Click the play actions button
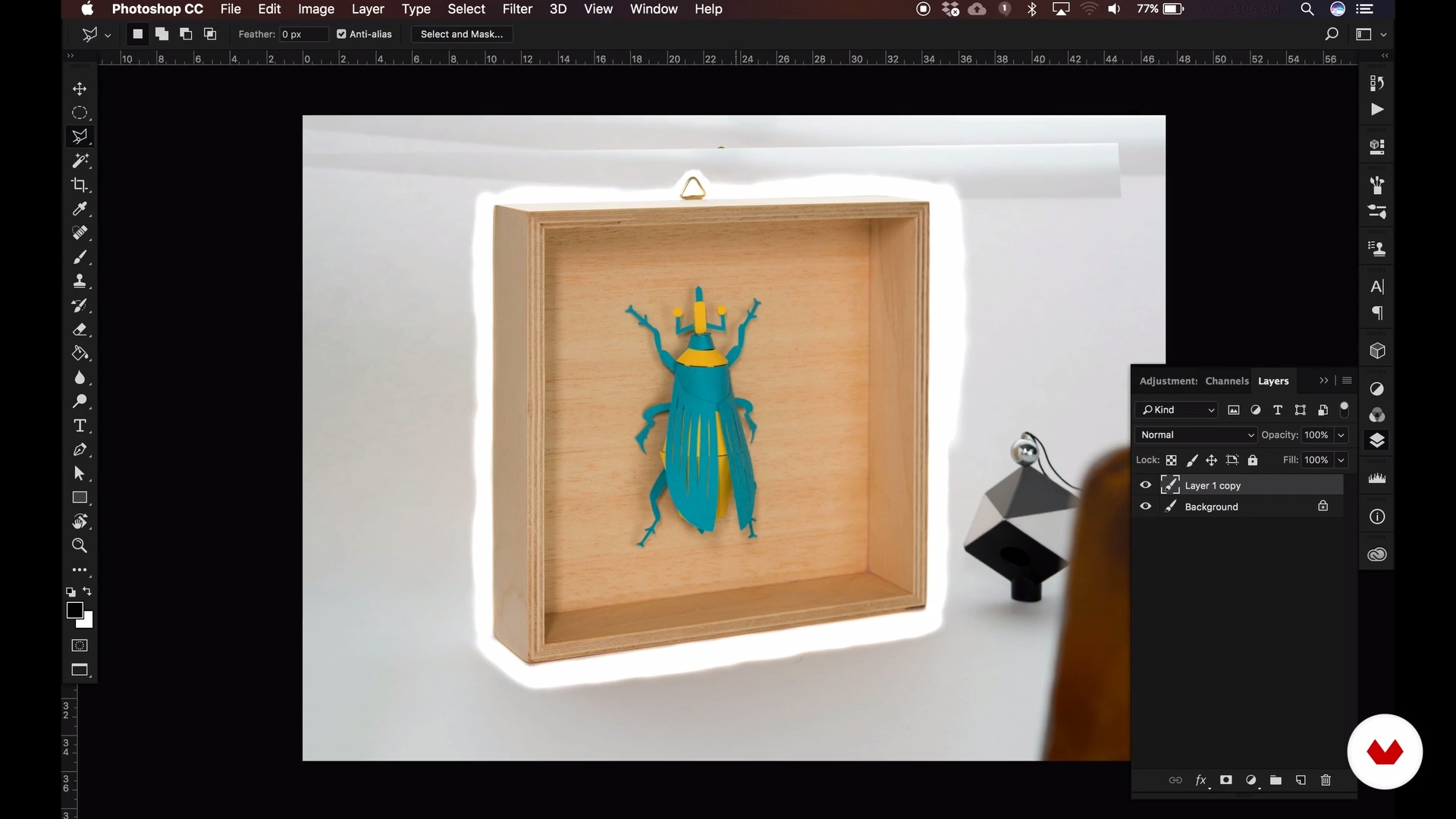Viewport: 1456px width, 819px height. (1377, 109)
